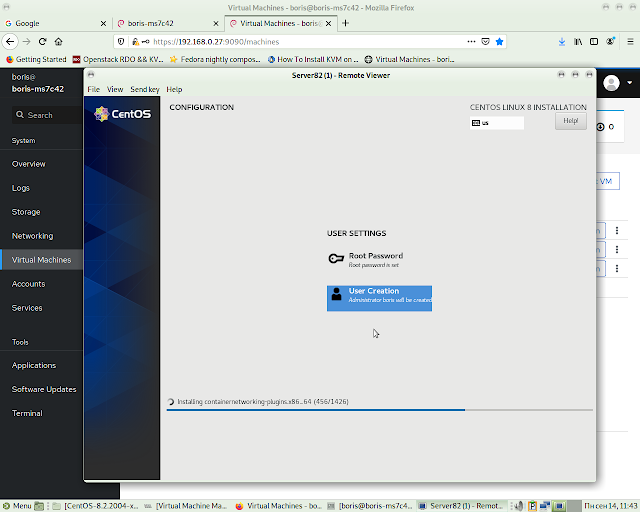Open the Firefox account icon
640x512 pixels.
[x=611, y=42]
